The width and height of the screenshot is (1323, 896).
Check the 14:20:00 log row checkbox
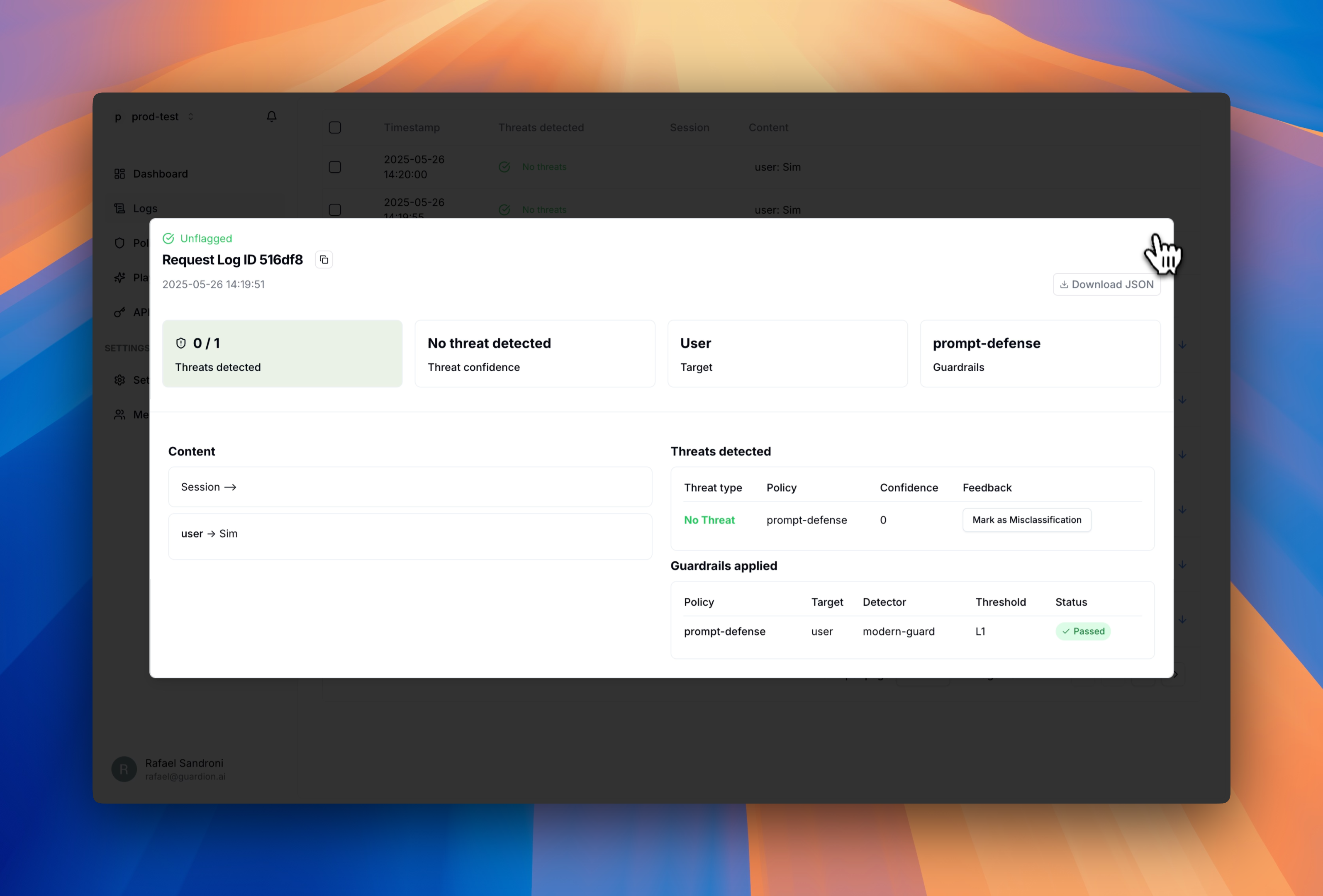click(x=335, y=167)
